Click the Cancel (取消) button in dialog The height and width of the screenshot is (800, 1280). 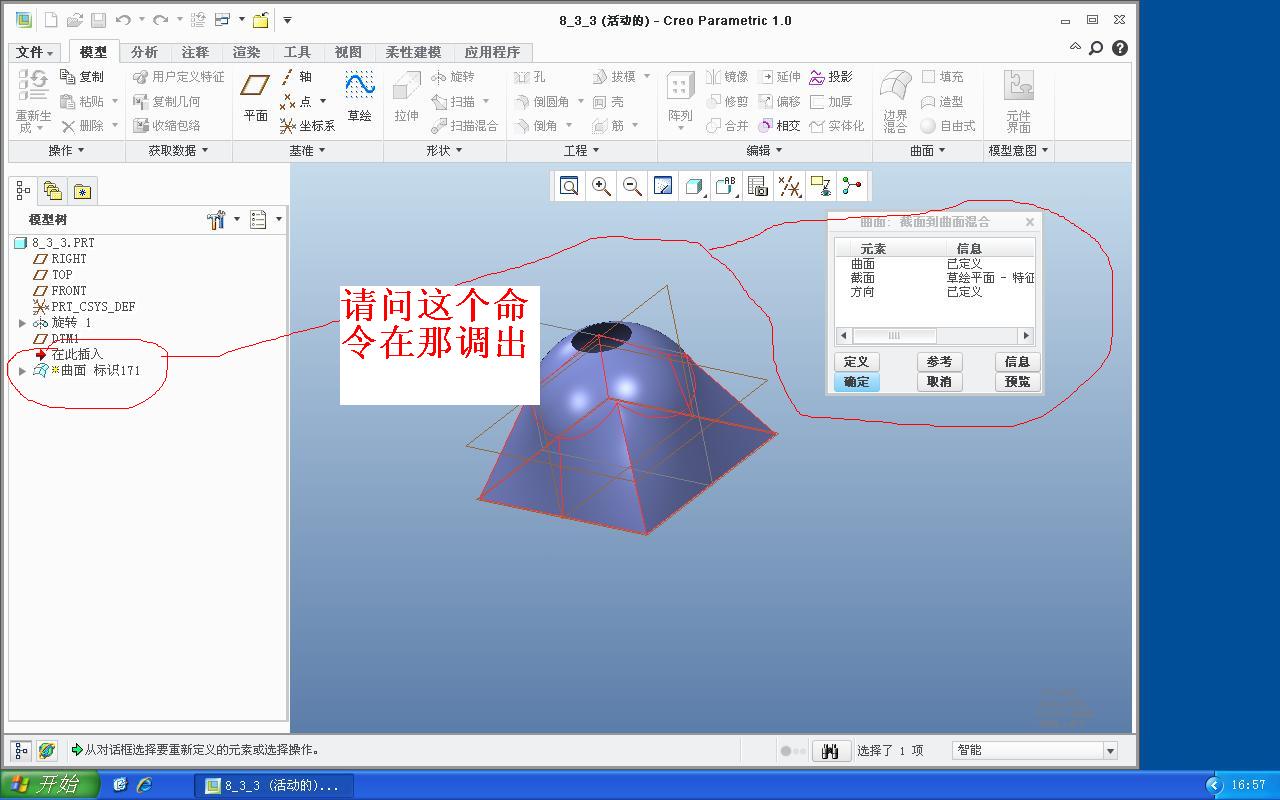point(939,382)
